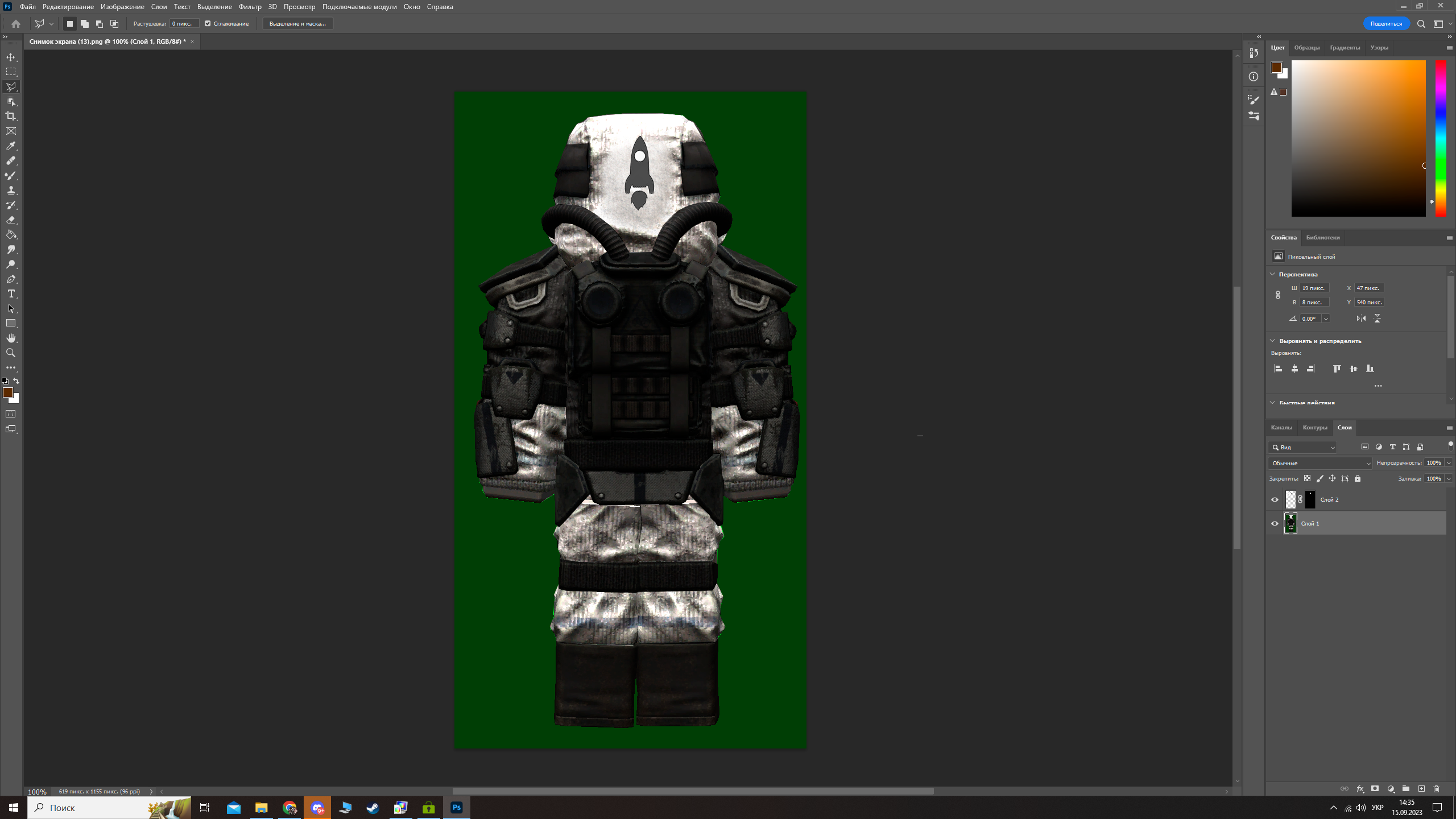Toggle lock all padlock icon
The width and height of the screenshot is (1456, 819).
1358,479
